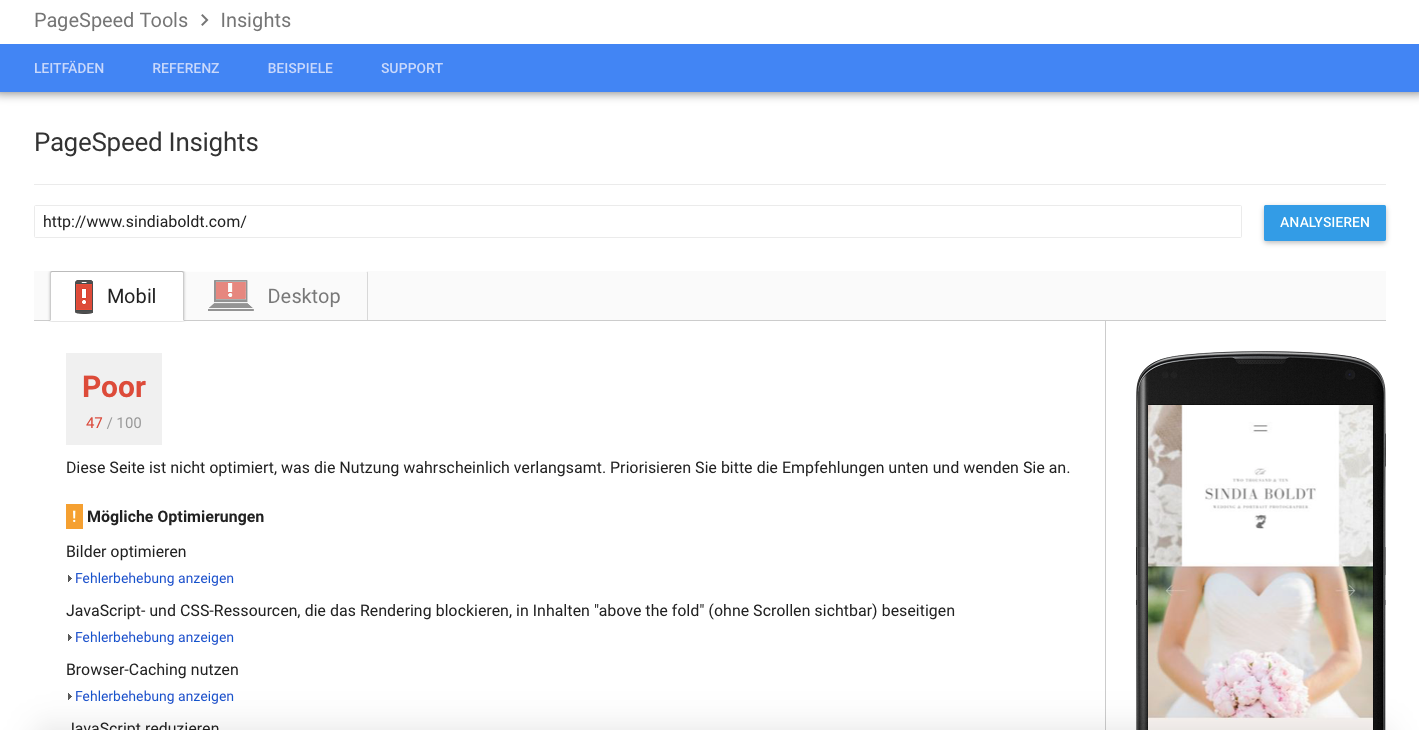Go to PageSpeed Tools breadcrumb link
This screenshot has width=1419, height=730.
coord(111,20)
